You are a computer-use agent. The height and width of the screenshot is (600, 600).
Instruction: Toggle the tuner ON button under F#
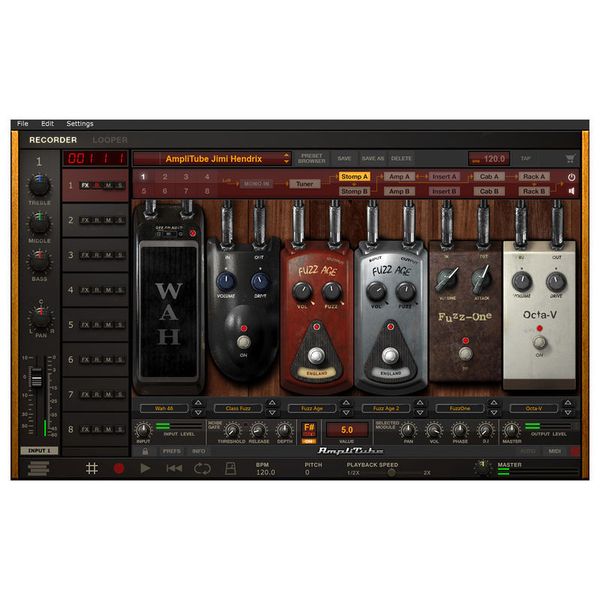309,441
